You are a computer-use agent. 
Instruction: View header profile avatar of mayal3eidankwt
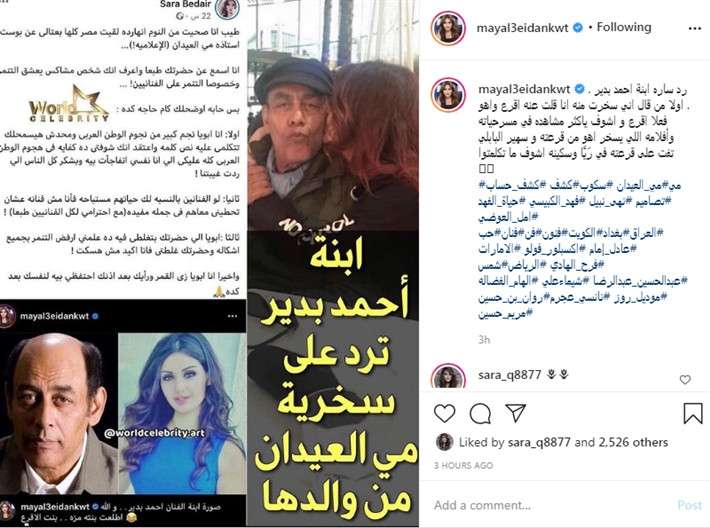click(448, 28)
